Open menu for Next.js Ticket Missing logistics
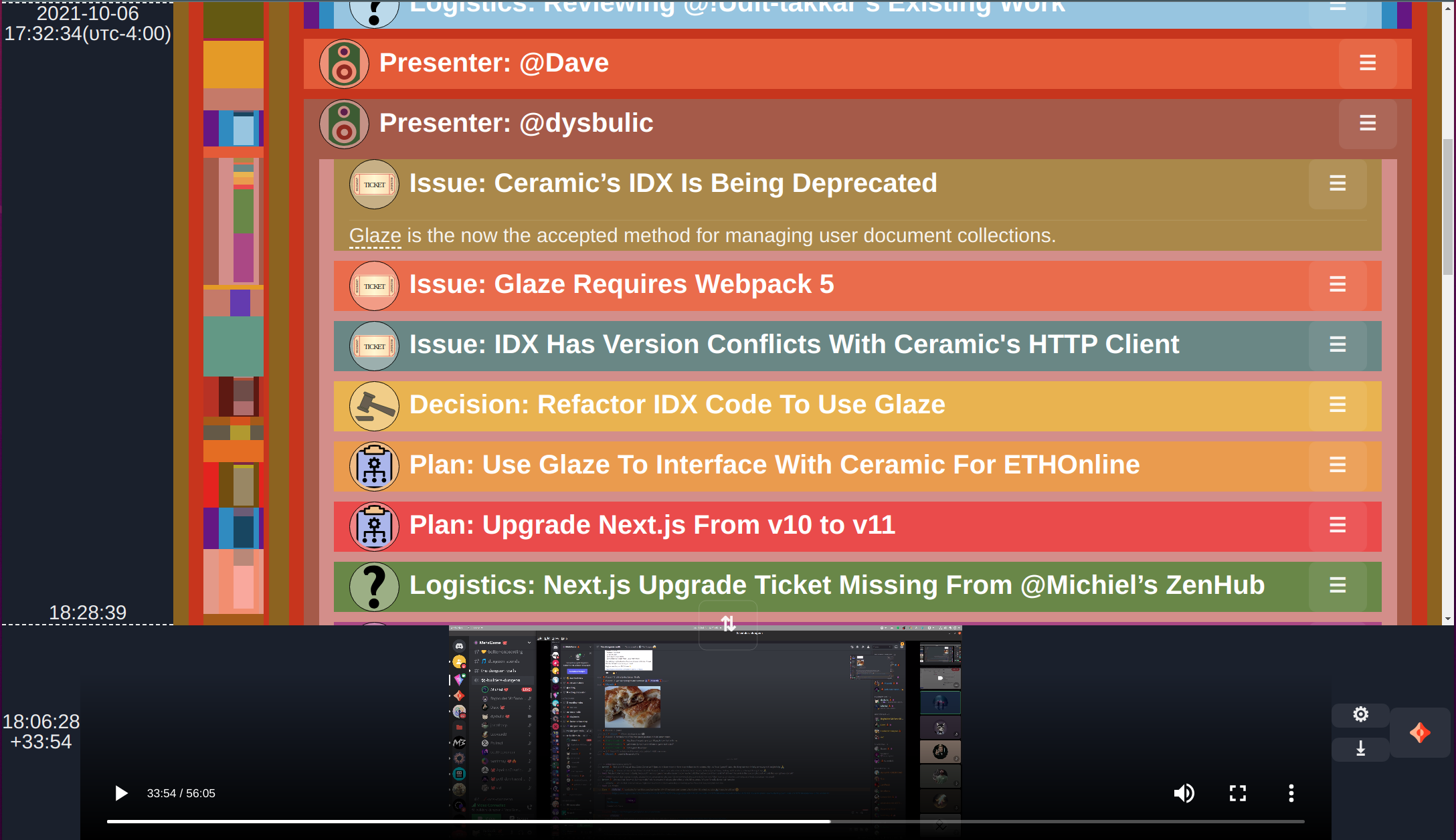 coord(1338,585)
